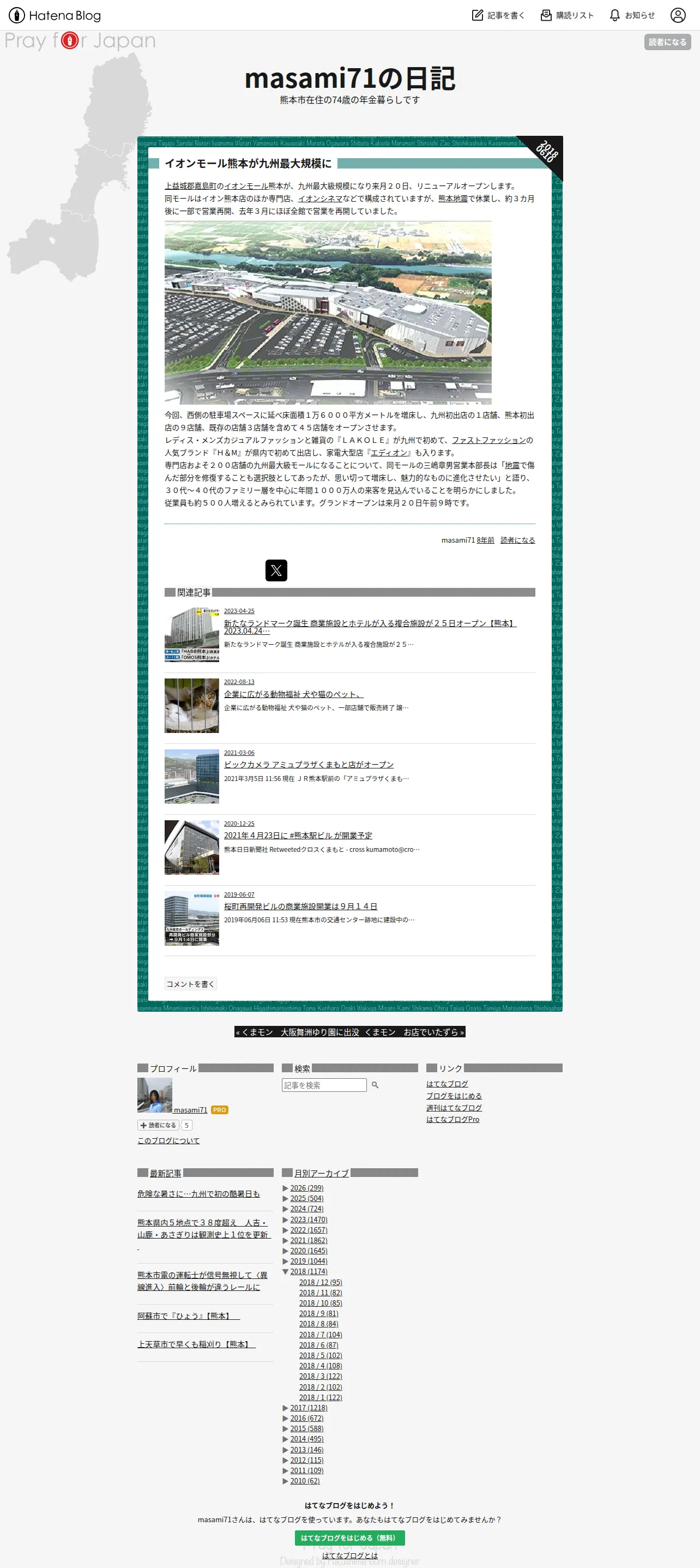Collapse the 2018 archive year

[x=286, y=1271]
